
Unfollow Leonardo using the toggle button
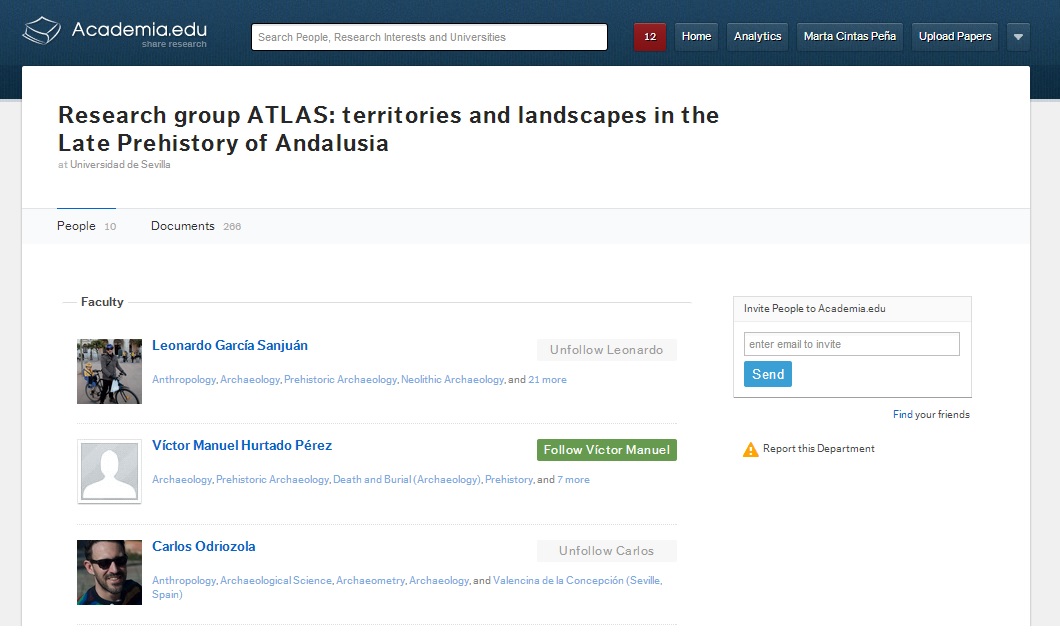click(606, 350)
